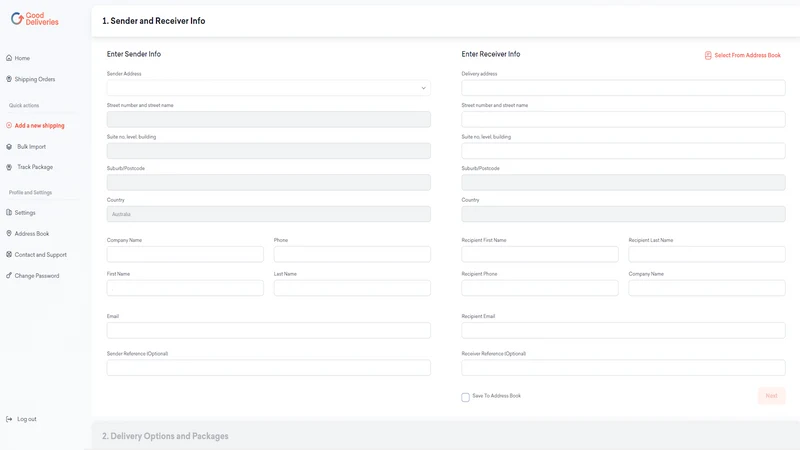Click sender Country field showing Australia
The image size is (800, 450).
268,214
